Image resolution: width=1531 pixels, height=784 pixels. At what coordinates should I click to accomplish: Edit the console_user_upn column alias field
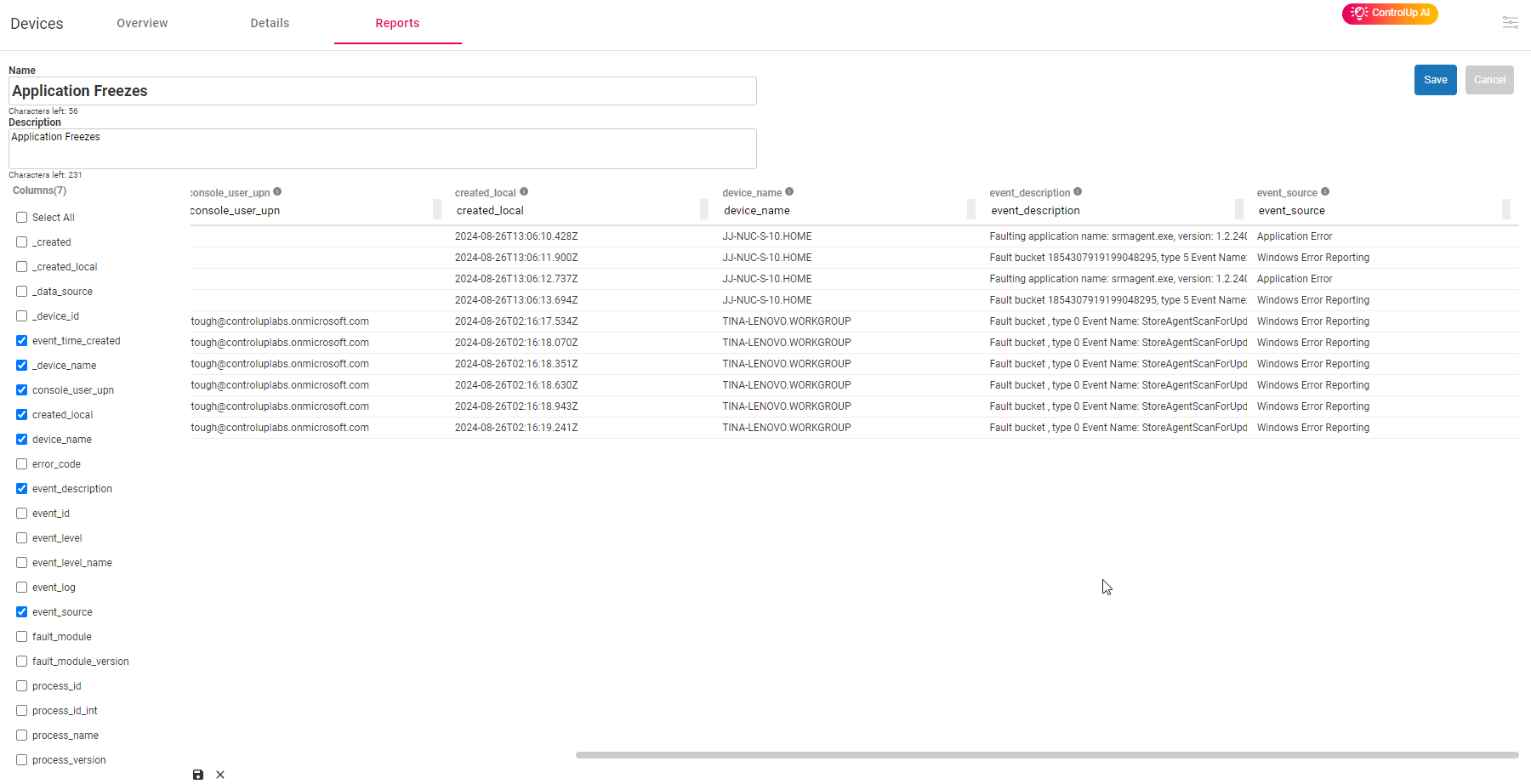[310, 211]
